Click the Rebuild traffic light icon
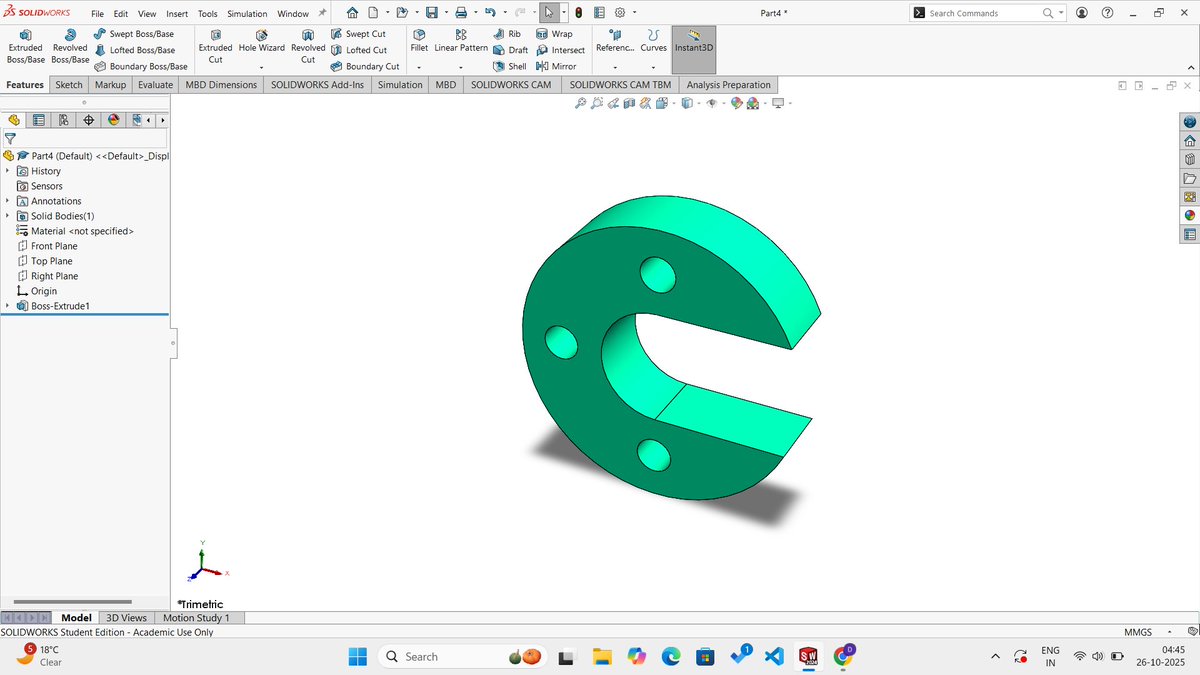The image size is (1200, 675). [x=579, y=13]
